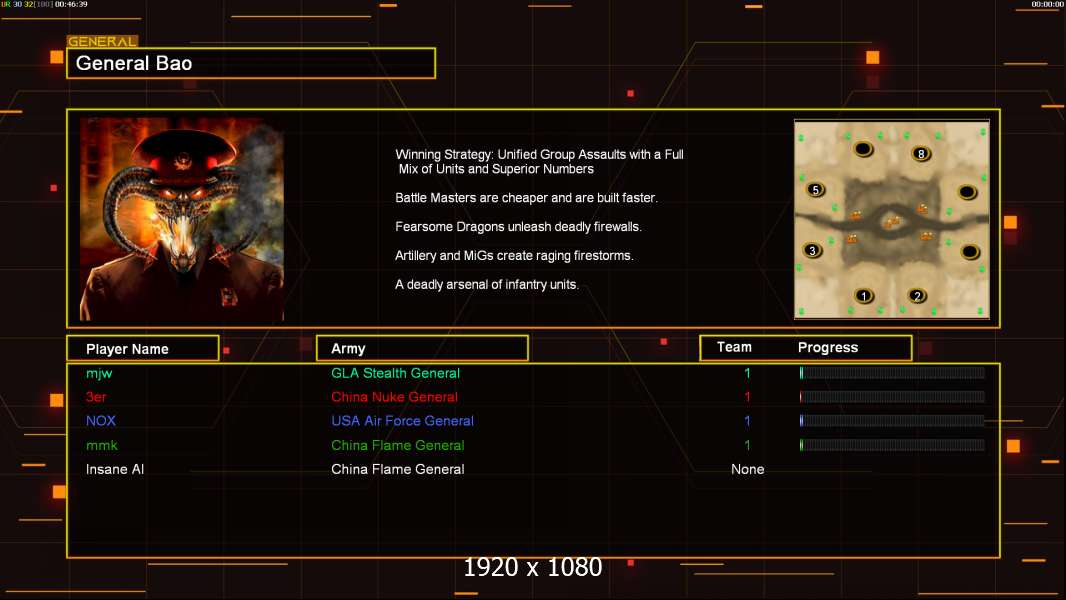The width and height of the screenshot is (1066, 600).
Task: Select the Insane AI player row
Action: coord(533,469)
